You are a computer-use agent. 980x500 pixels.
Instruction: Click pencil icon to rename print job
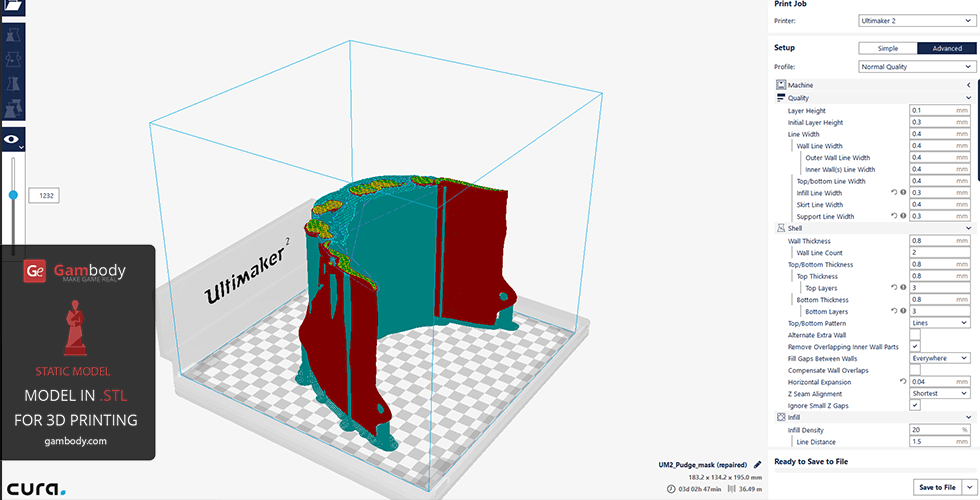pos(757,464)
